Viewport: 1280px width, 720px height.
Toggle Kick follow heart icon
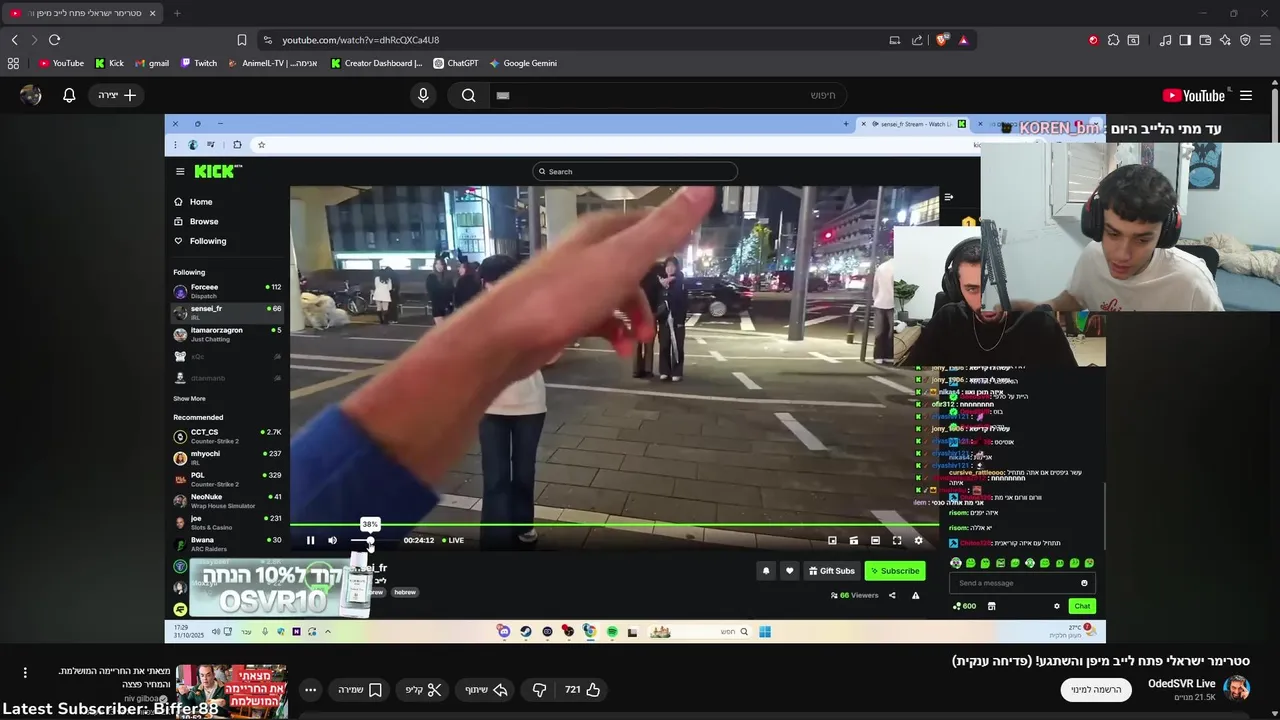pyautogui.click(x=789, y=571)
